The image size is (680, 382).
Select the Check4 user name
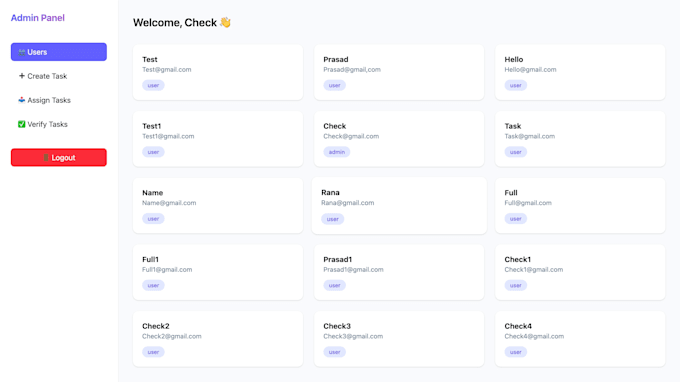[x=518, y=326]
